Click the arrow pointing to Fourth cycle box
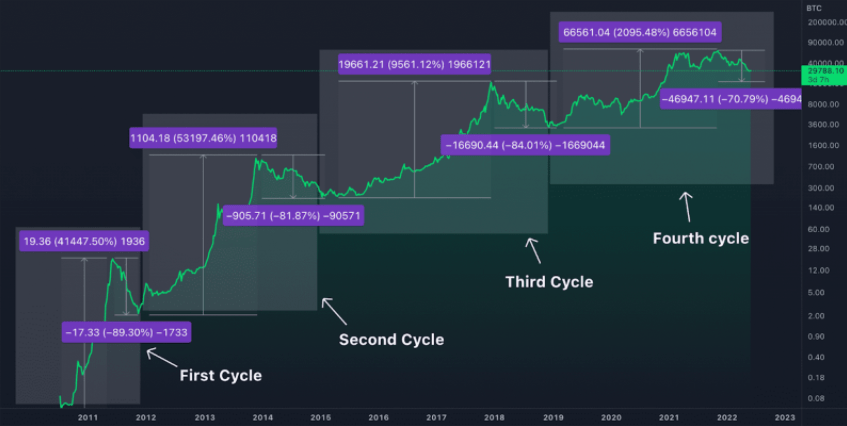 686,206
